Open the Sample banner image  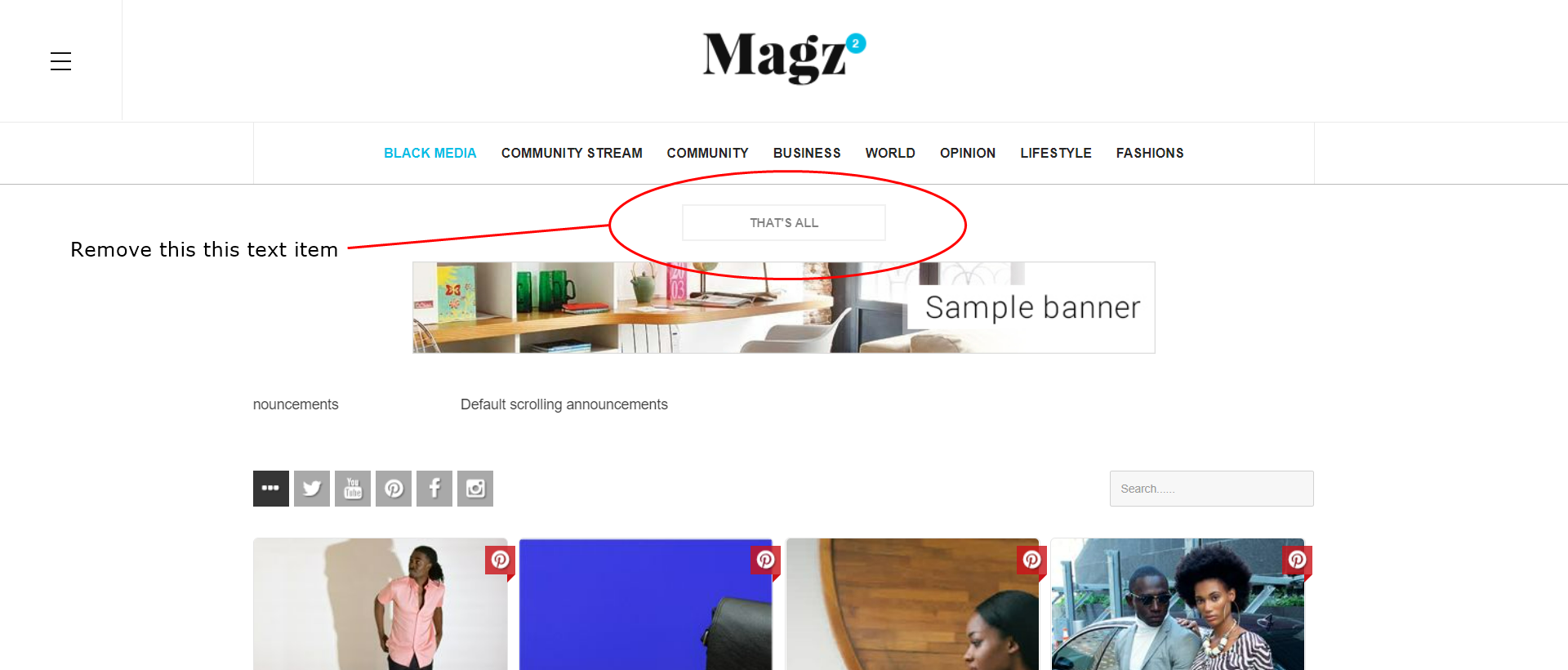tap(784, 307)
